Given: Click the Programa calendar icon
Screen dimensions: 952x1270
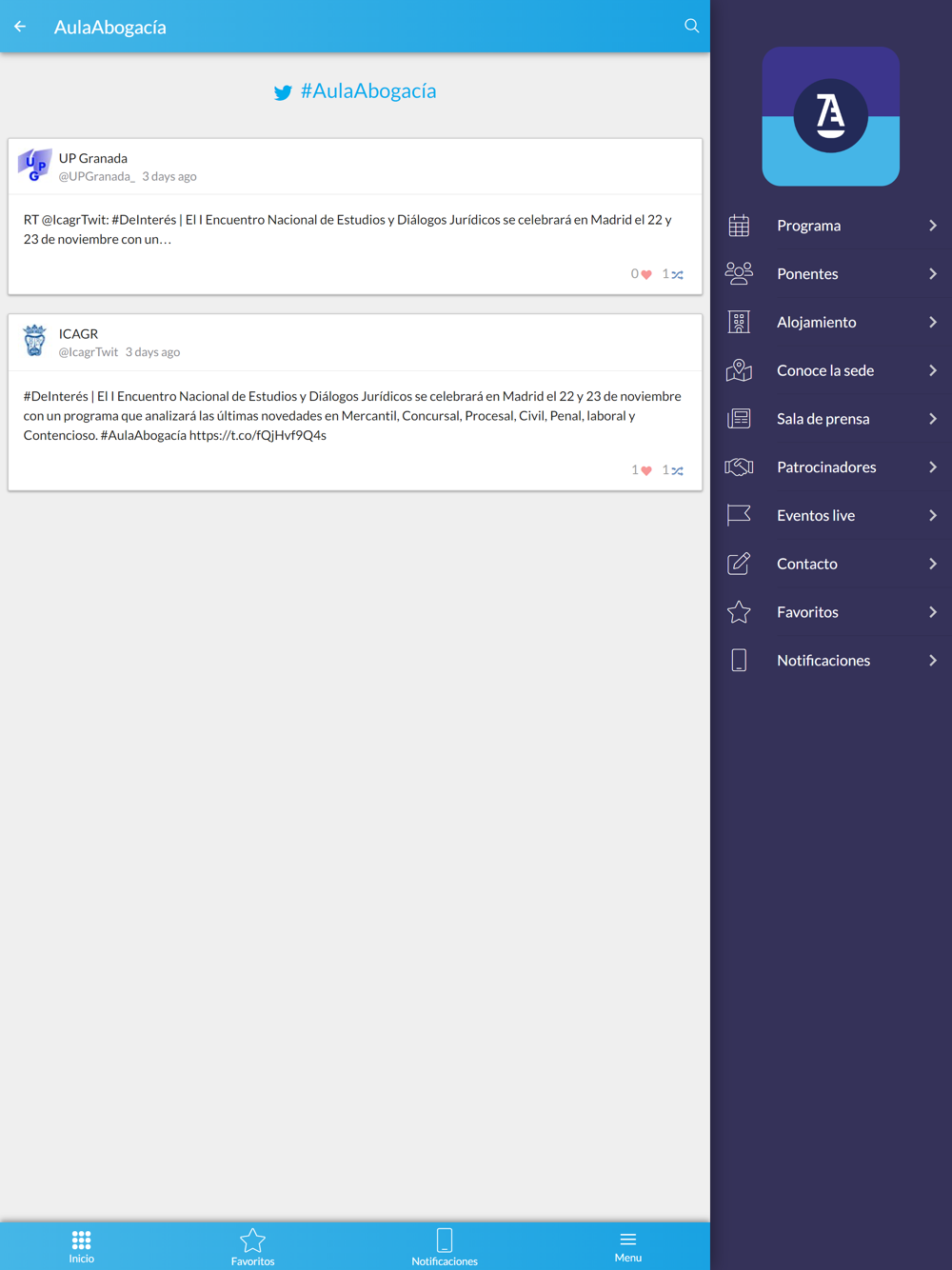Looking at the screenshot, I should 739,226.
